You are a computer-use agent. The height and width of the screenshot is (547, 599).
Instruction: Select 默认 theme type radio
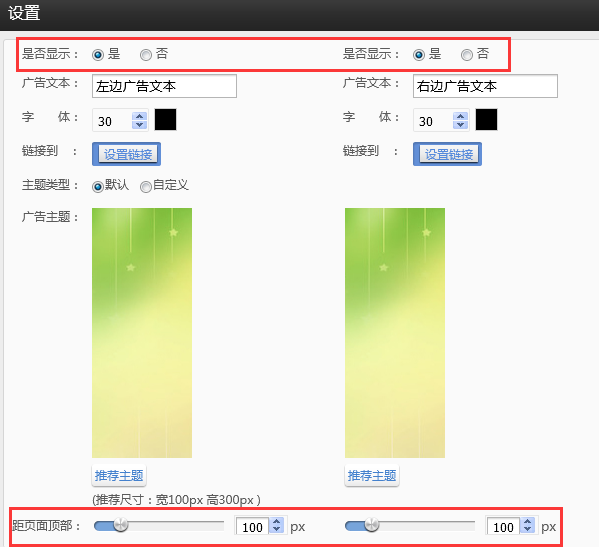(x=98, y=187)
